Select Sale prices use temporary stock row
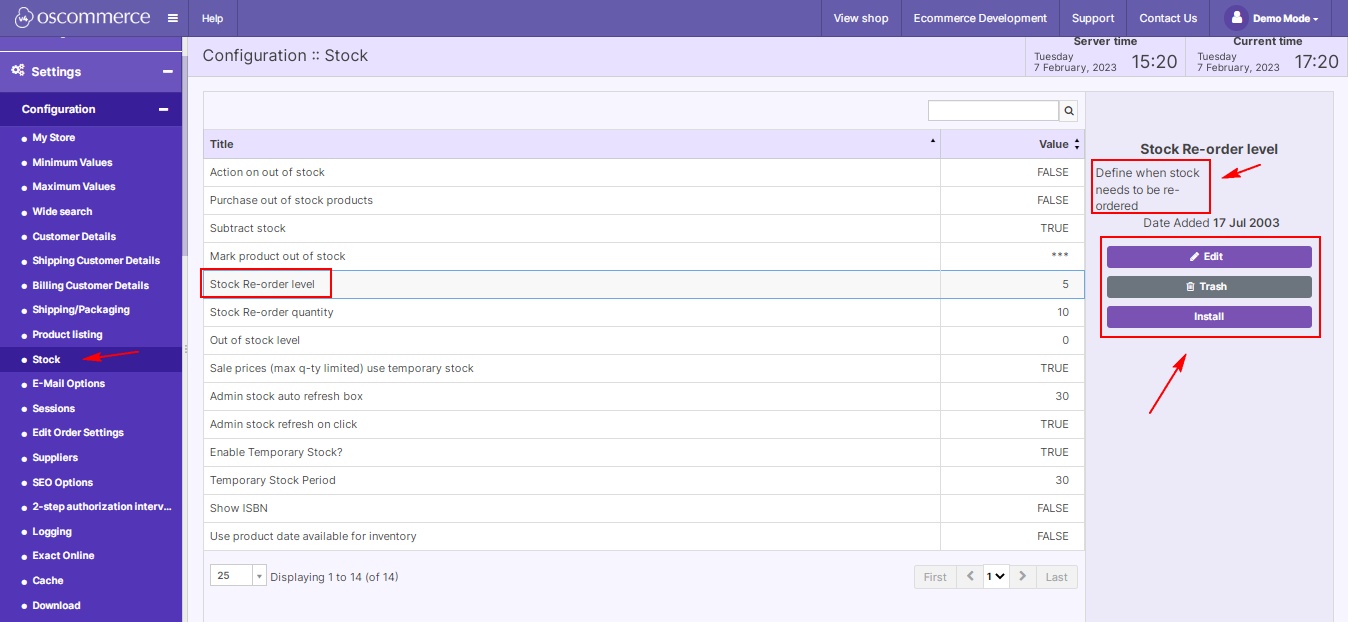 (644, 368)
